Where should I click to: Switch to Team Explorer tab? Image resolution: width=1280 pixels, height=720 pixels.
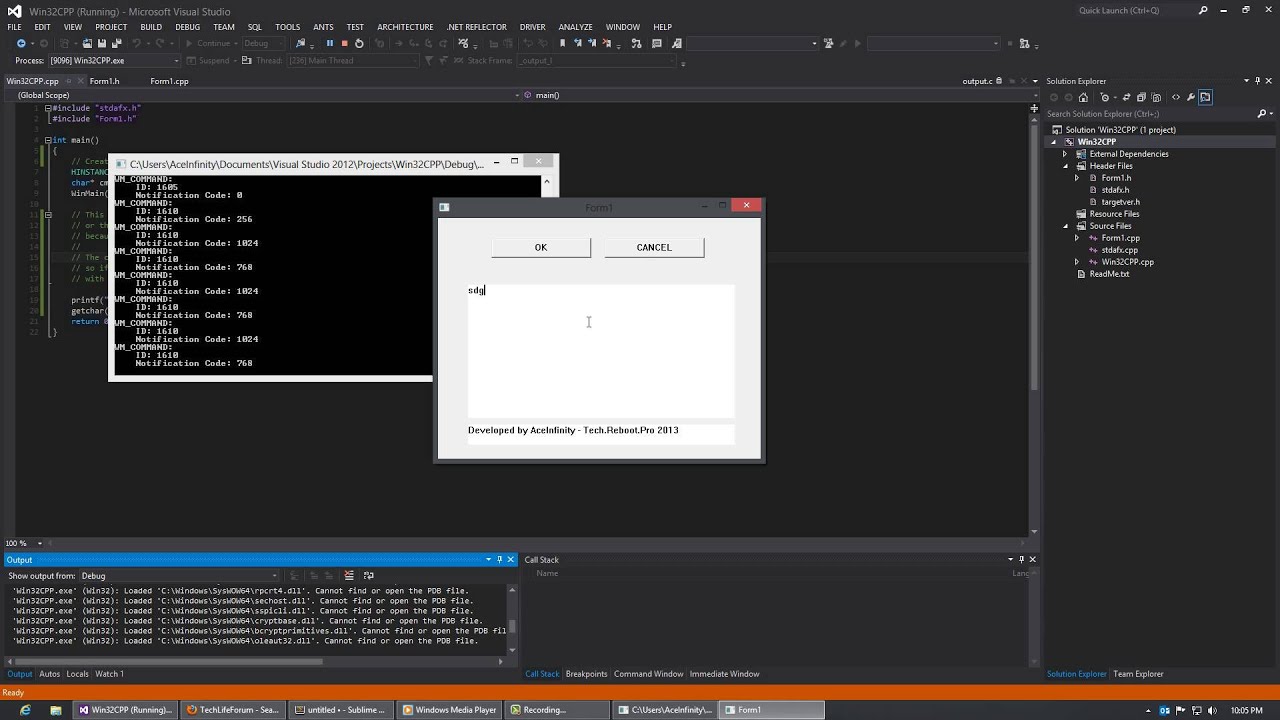pyautogui.click(x=1138, y=674)
